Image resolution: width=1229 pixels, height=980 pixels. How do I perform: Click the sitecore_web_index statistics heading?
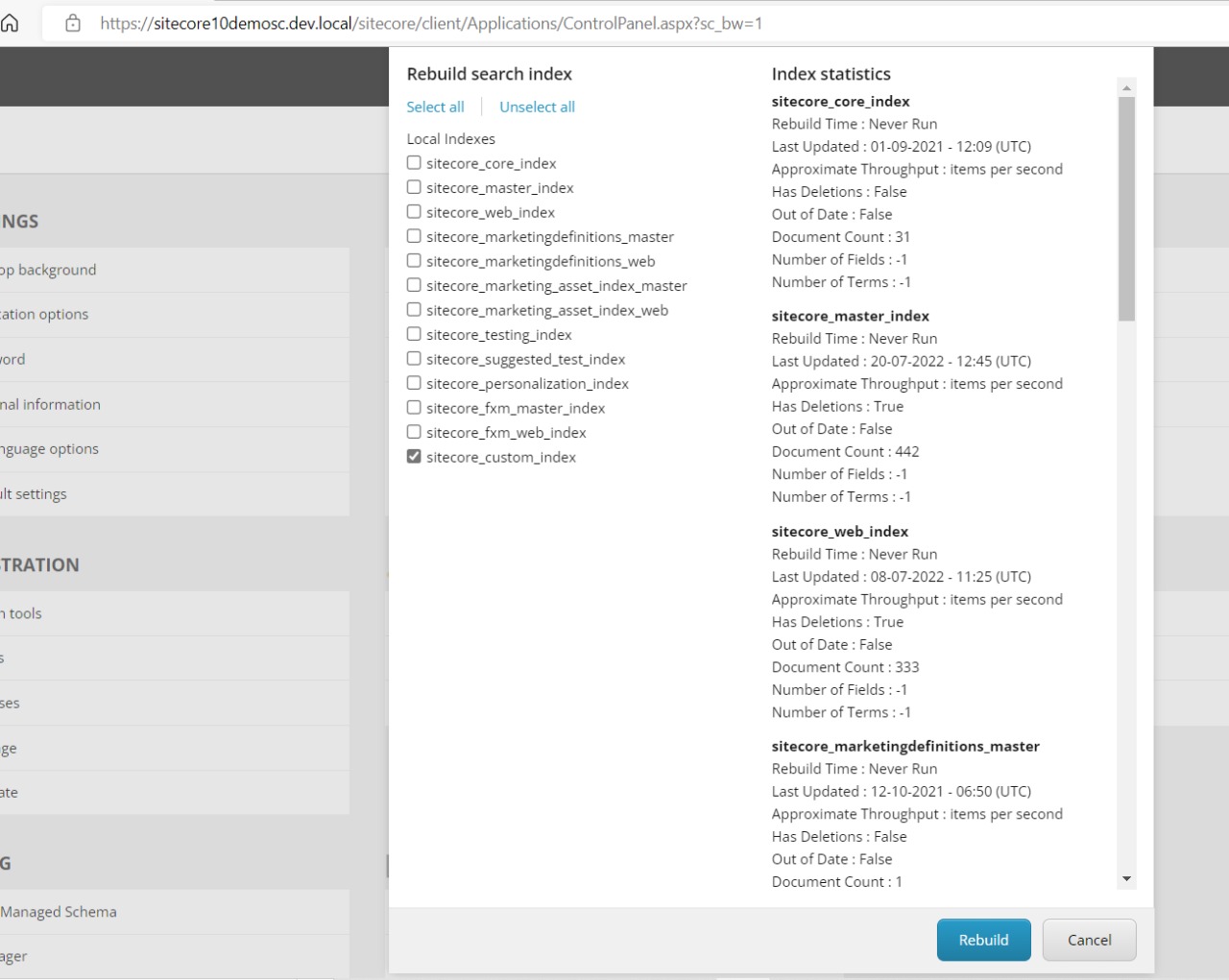(x=839, y=531)
